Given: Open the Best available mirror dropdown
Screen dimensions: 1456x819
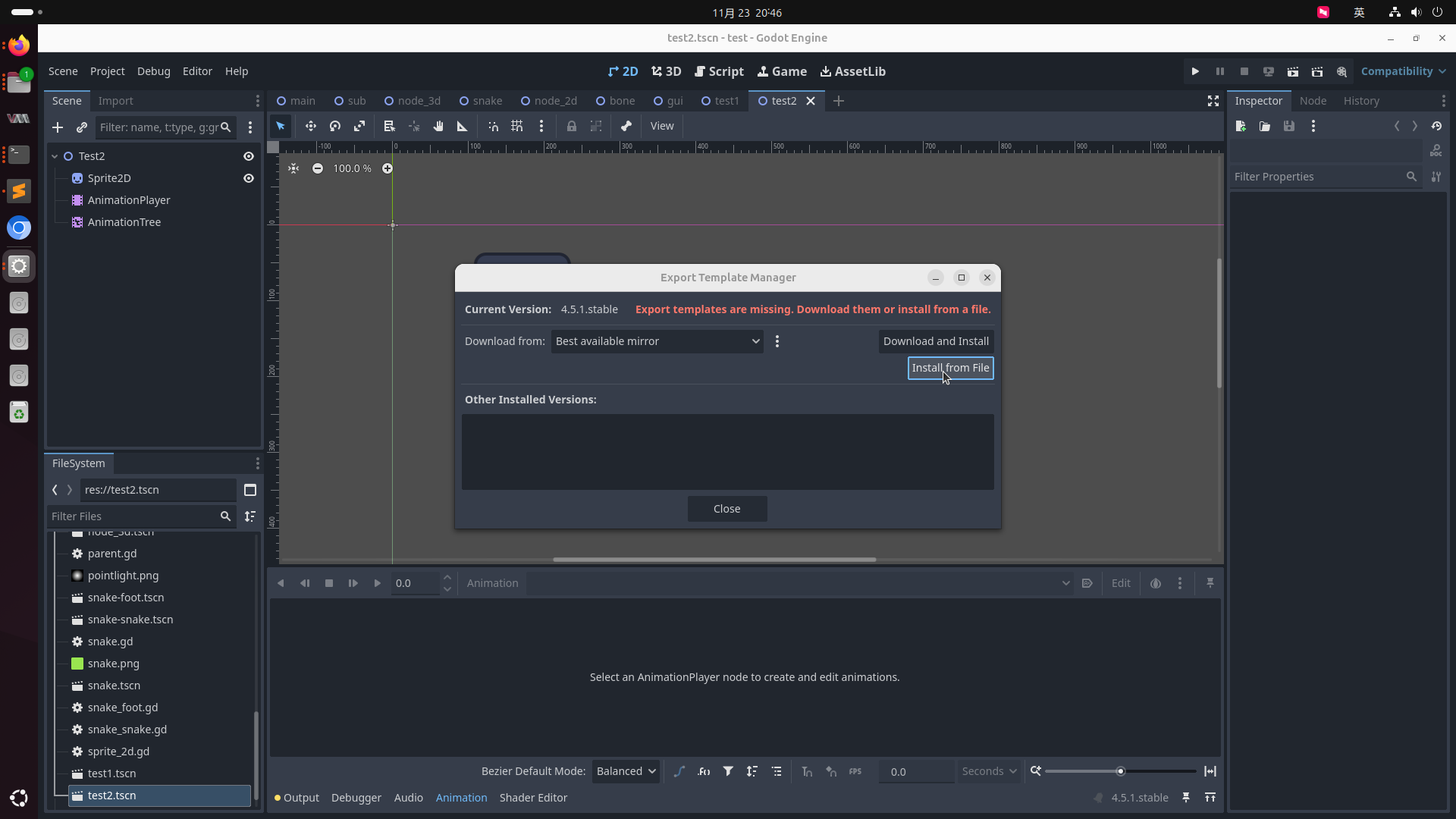Looking at the screenshot, I should [657, 341].
